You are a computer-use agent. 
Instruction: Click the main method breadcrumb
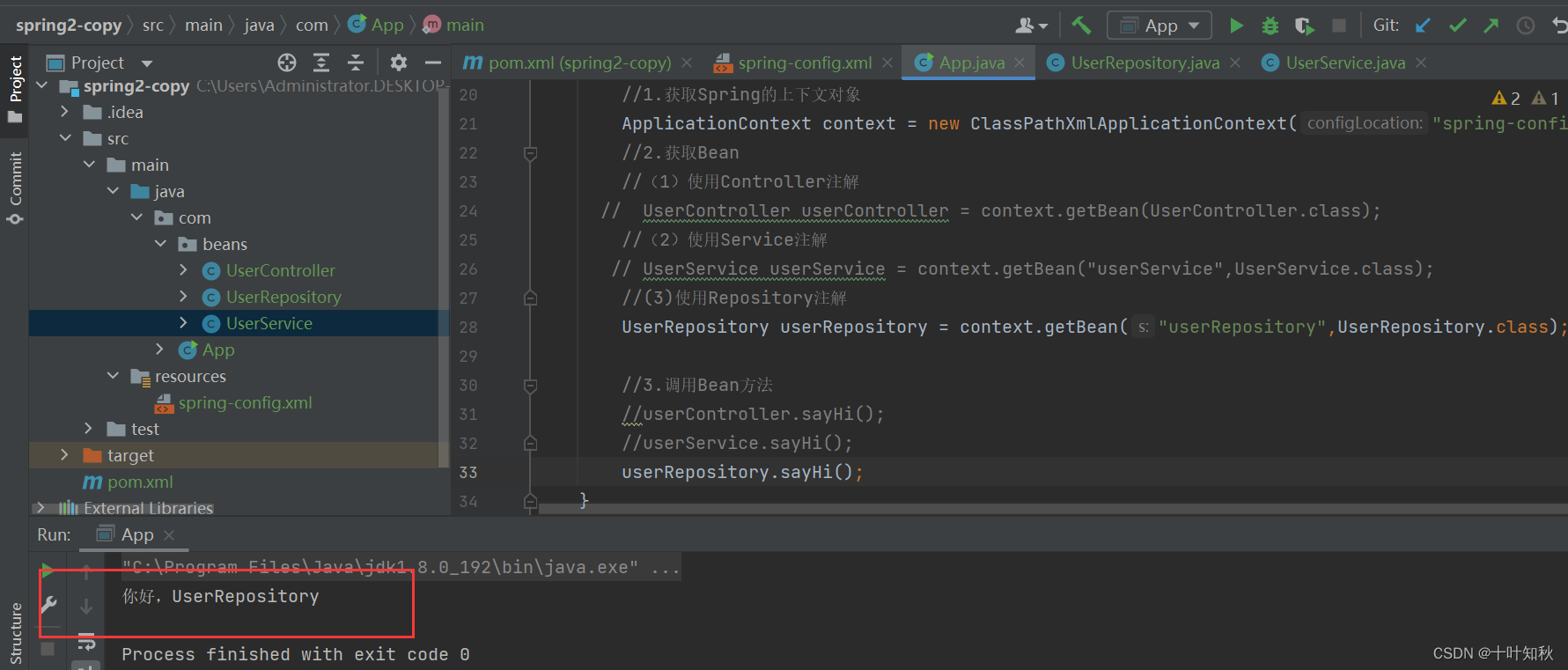(454, 26)
